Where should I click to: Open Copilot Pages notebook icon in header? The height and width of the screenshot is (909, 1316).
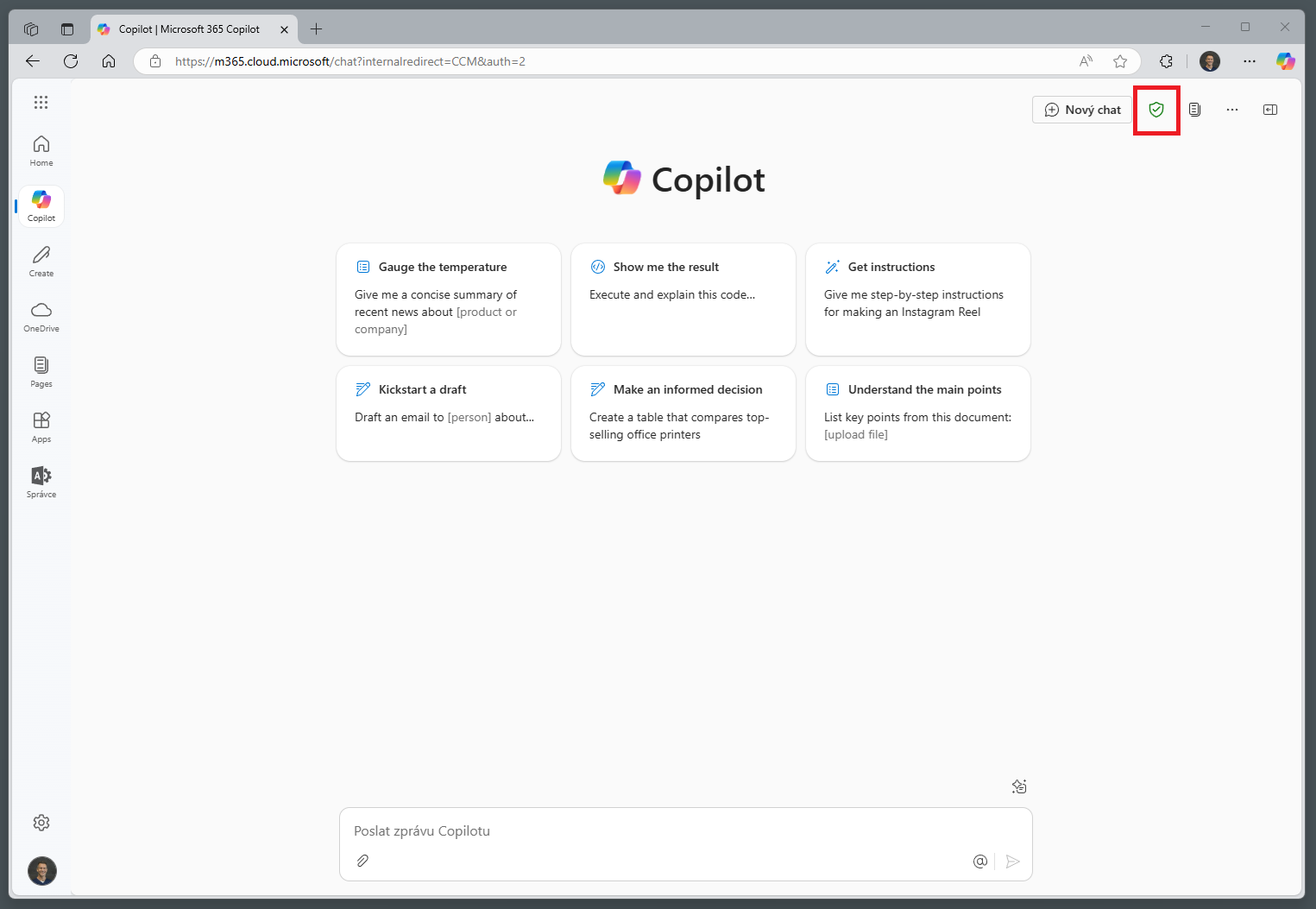[1194, 110]
